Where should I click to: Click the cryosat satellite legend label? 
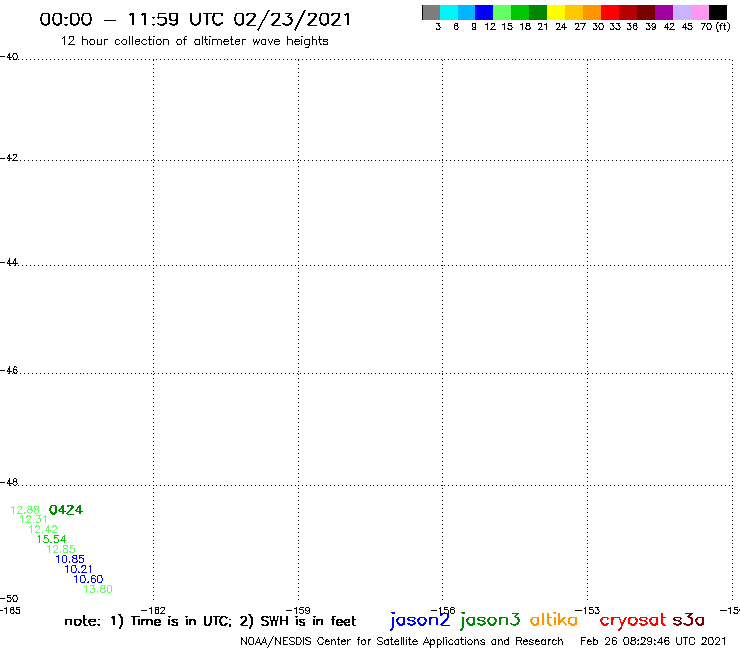click(633, 621)
